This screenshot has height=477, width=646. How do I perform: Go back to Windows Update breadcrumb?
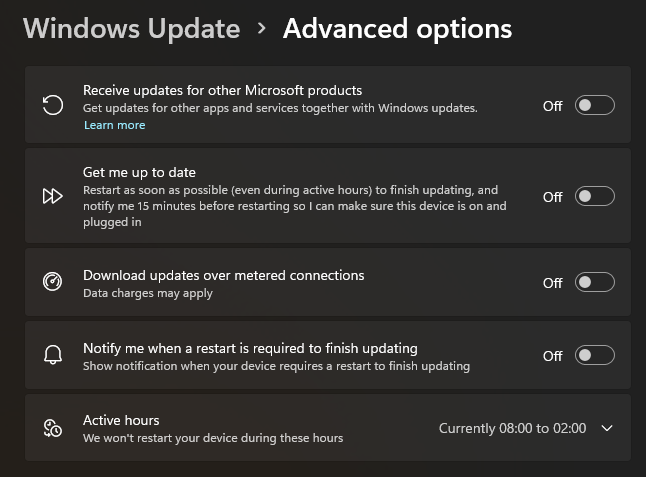tap(131, 28)
